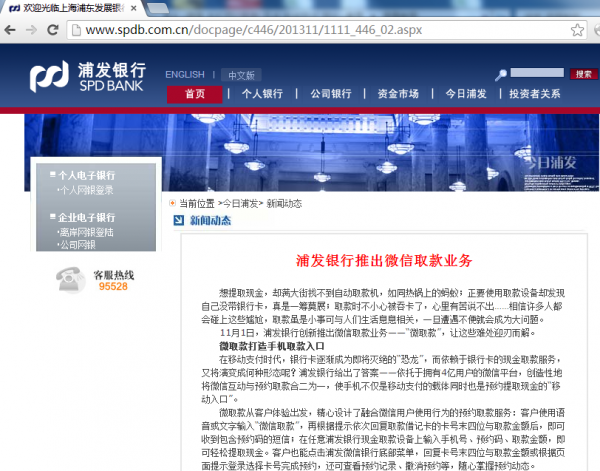Click the hotline number 95528

click(x=113, y=287)
